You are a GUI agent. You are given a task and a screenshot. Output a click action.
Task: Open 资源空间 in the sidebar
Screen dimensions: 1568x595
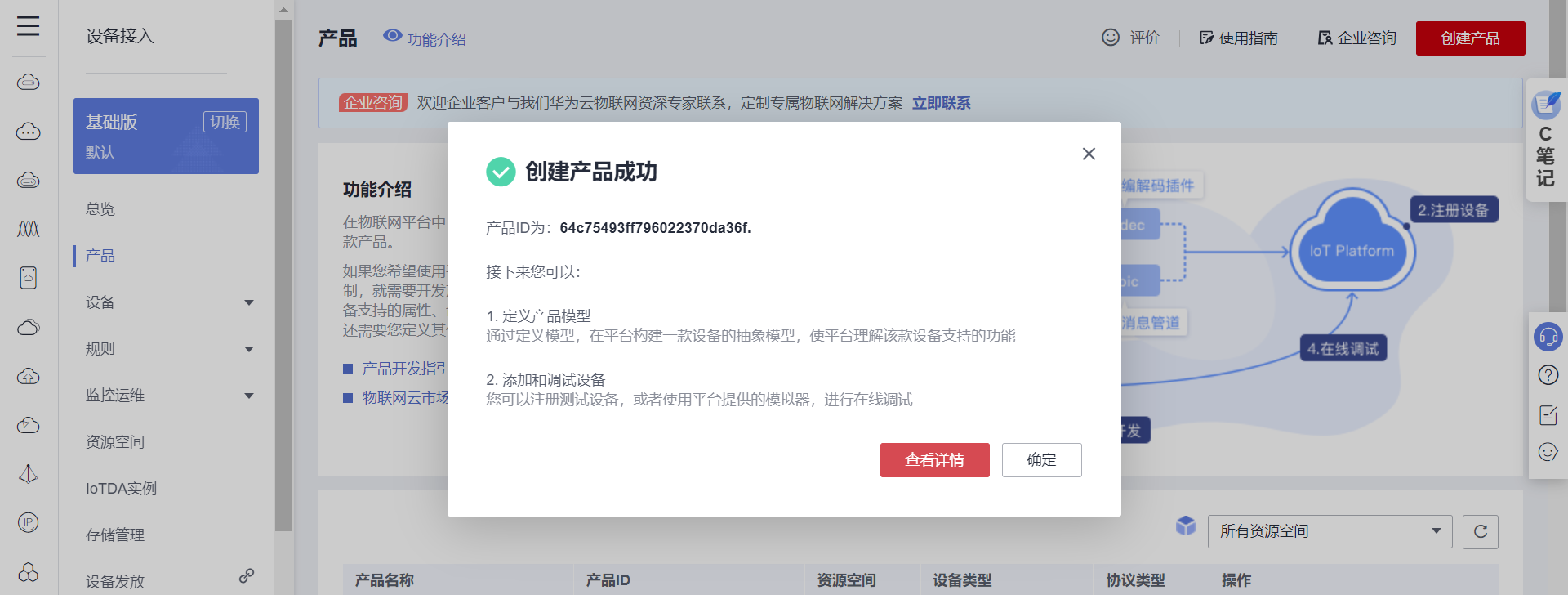115,442
